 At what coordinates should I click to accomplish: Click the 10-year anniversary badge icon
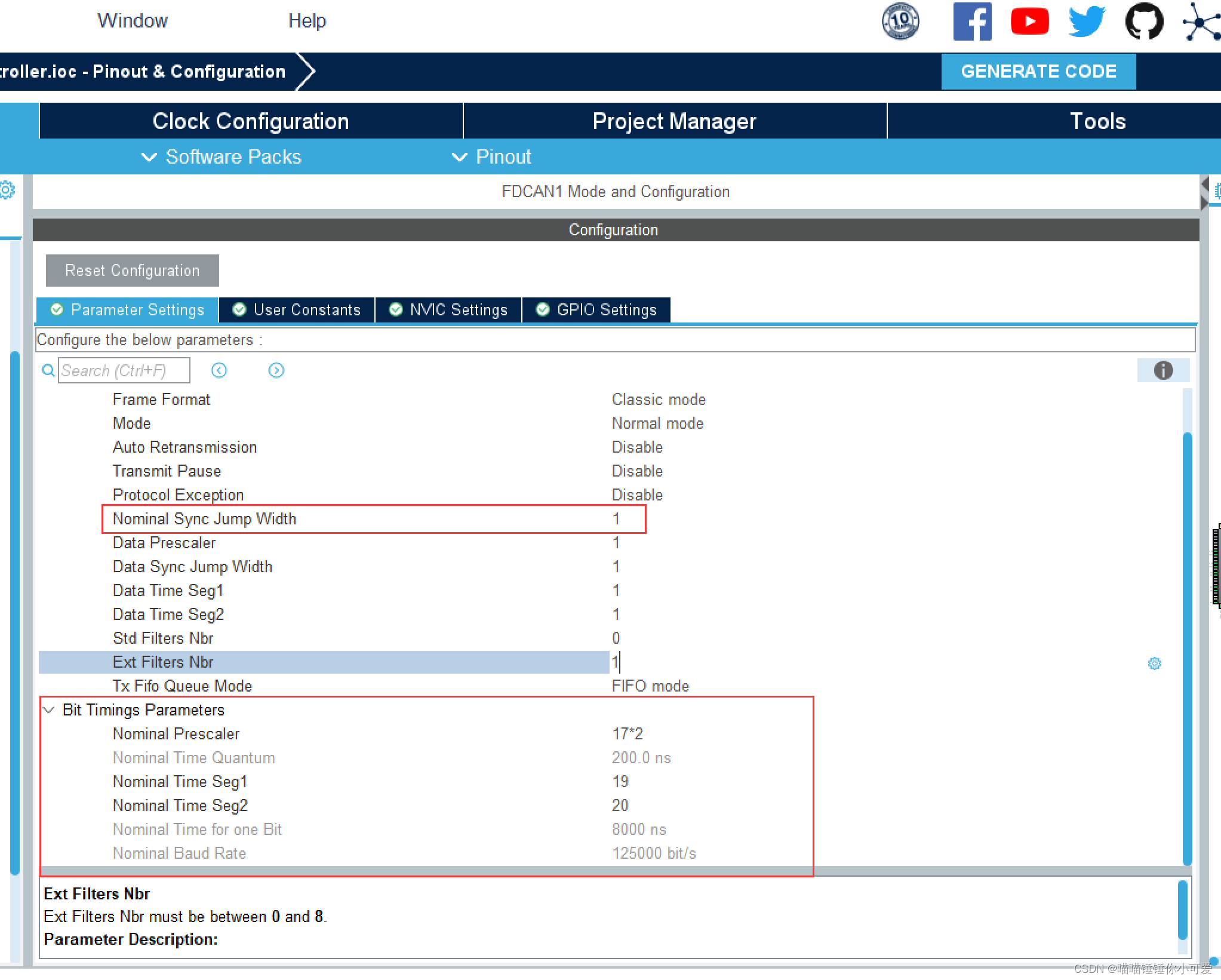(900, 22)
